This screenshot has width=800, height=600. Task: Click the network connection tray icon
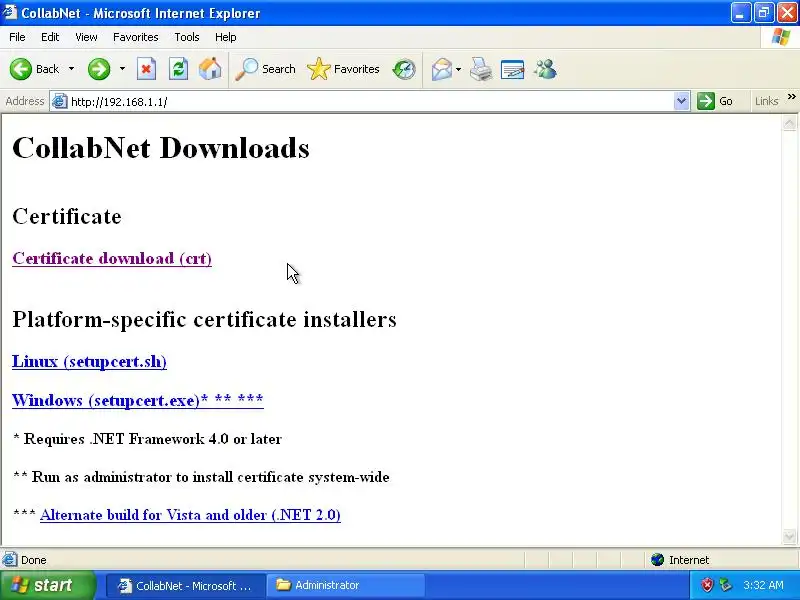click(x=725, y=585)
